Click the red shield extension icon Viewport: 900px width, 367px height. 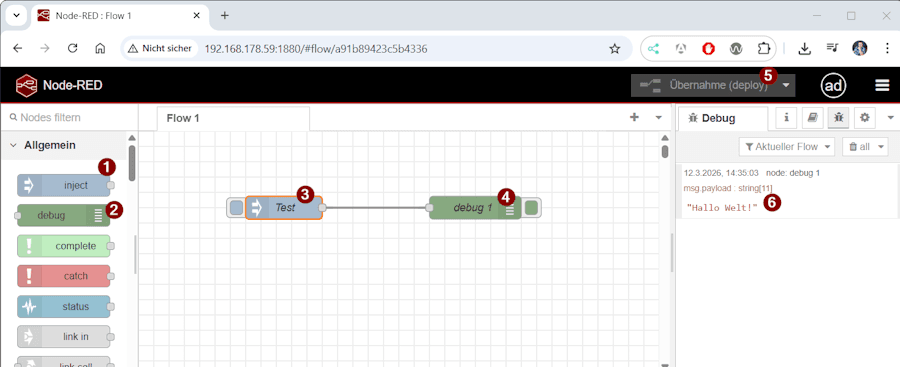tap(709, 49)
